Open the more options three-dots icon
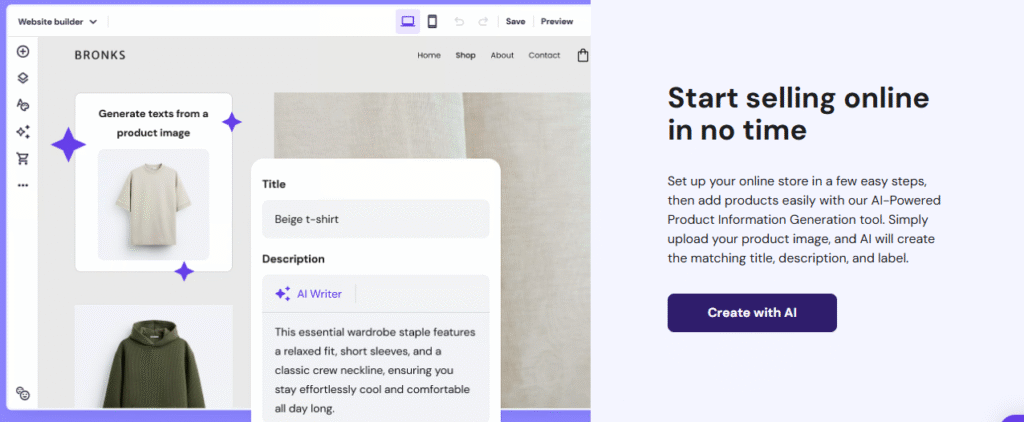This screenshot has height=422, width=1024. coord(23,186)
